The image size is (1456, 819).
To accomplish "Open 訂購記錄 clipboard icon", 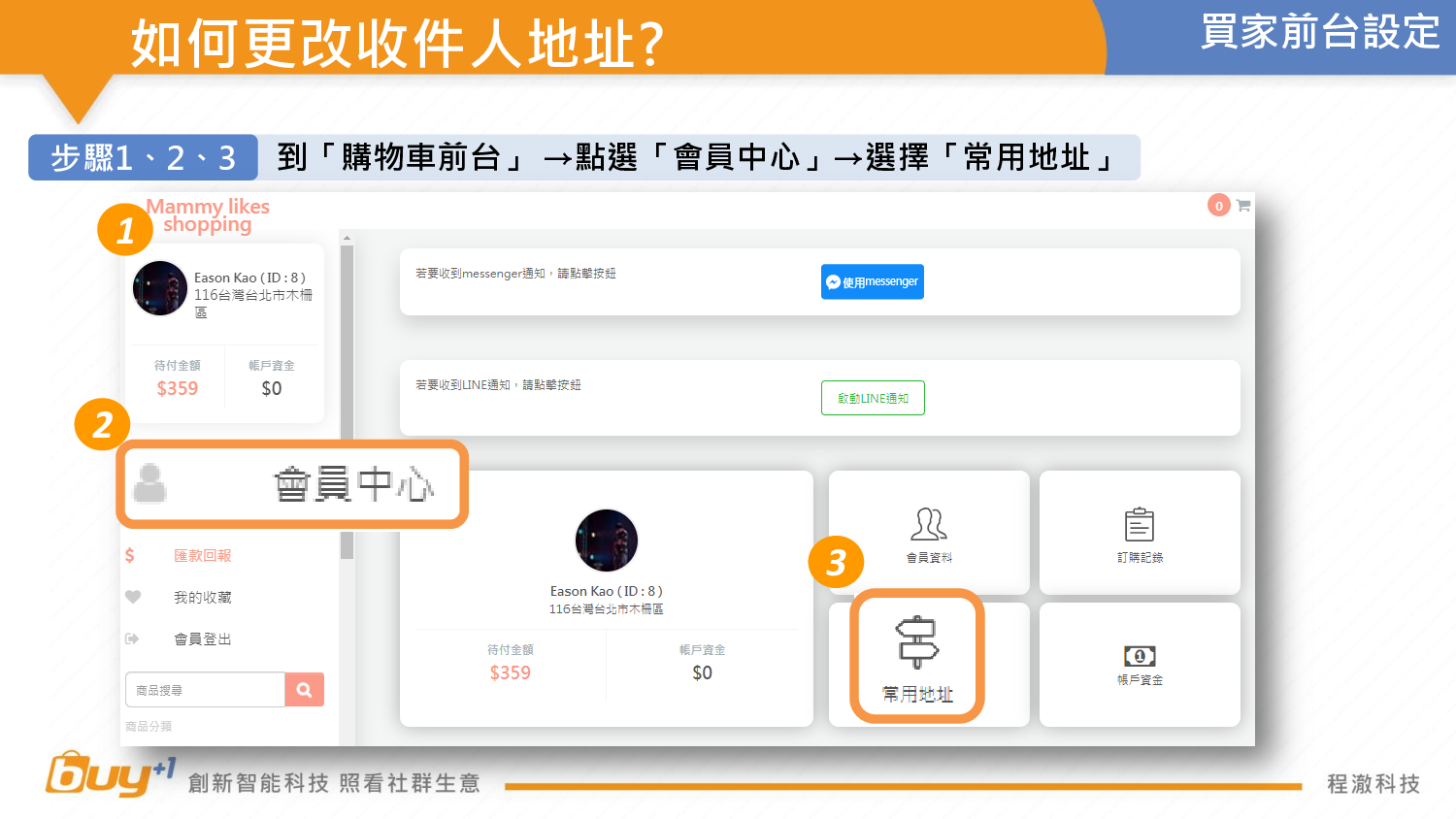I will [x=1140, y=524].
